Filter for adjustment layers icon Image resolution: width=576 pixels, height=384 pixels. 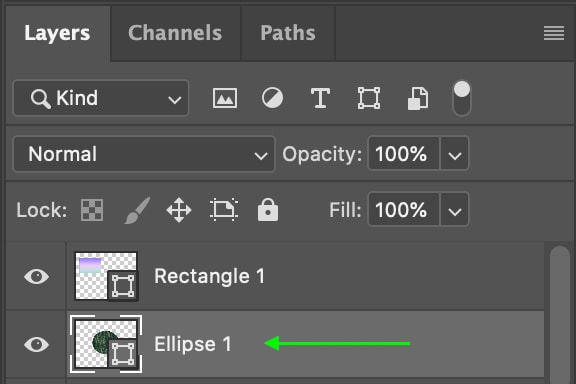(x=272, y=98)
